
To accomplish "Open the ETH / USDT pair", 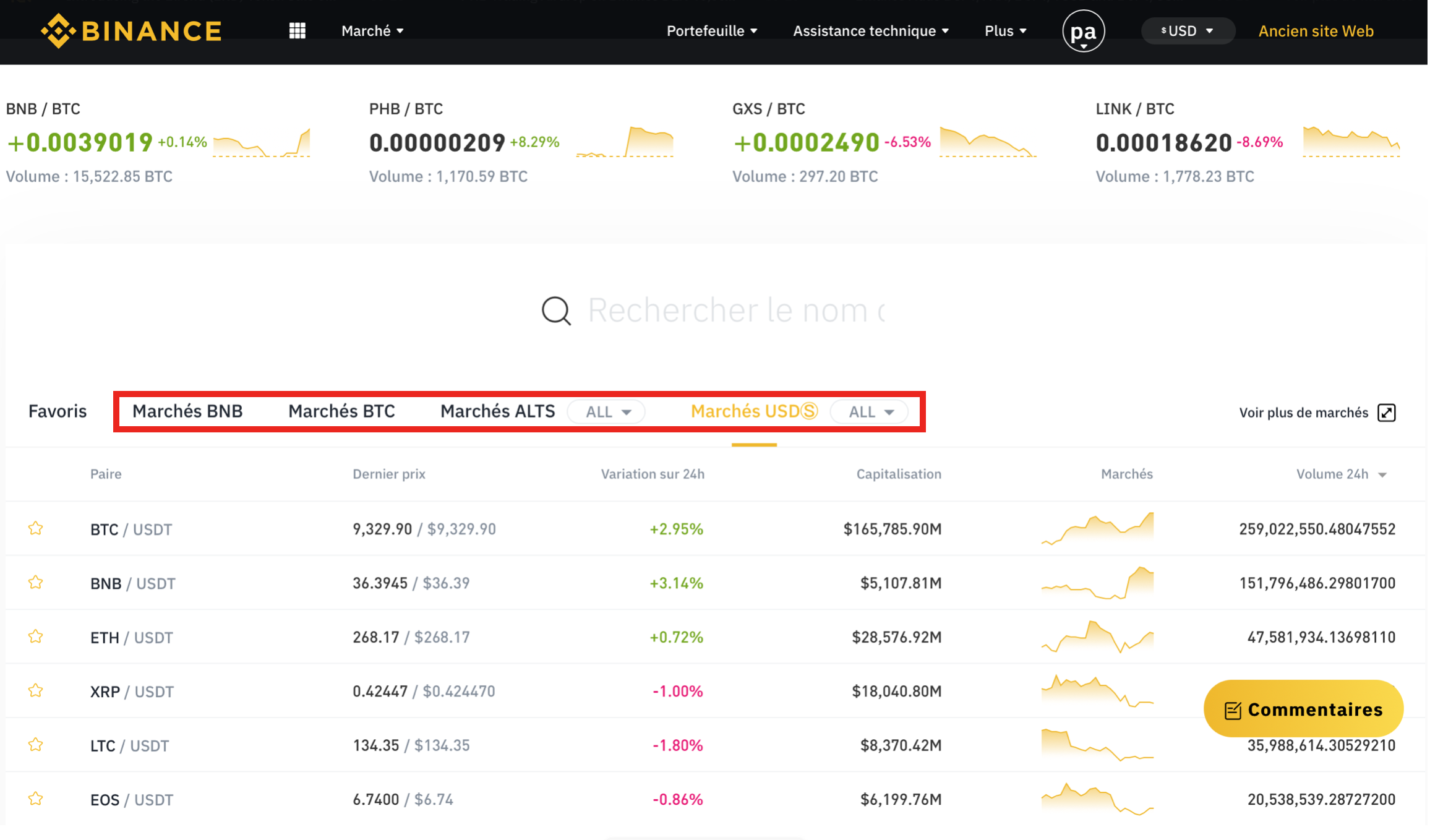I will [x=132, y=638].
